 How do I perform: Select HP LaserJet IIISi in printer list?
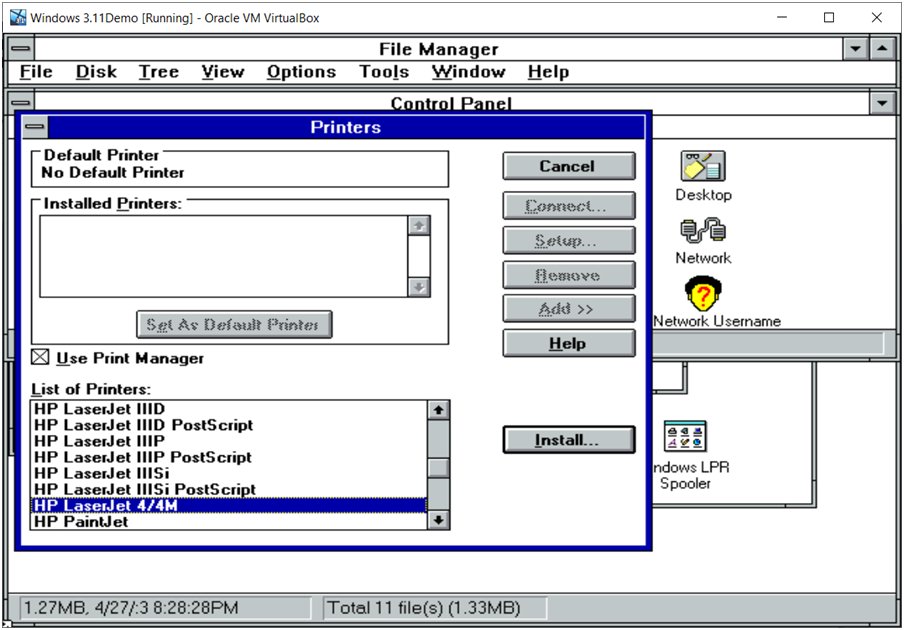[229, 473]
